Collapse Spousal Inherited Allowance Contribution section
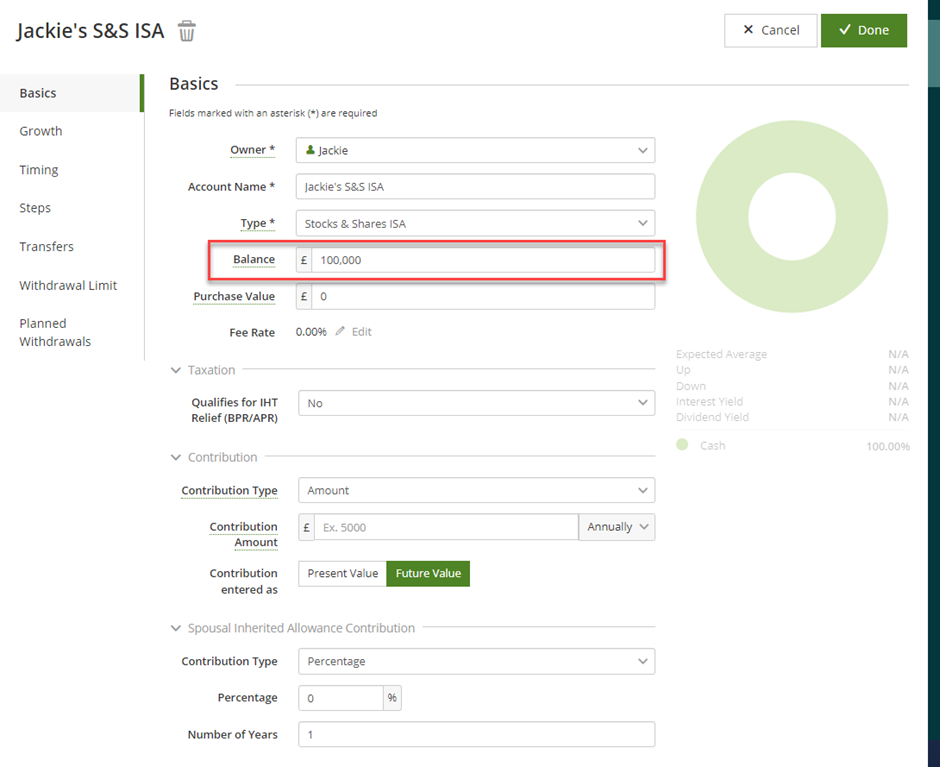 pyautogui.click(x=177, y=628)
